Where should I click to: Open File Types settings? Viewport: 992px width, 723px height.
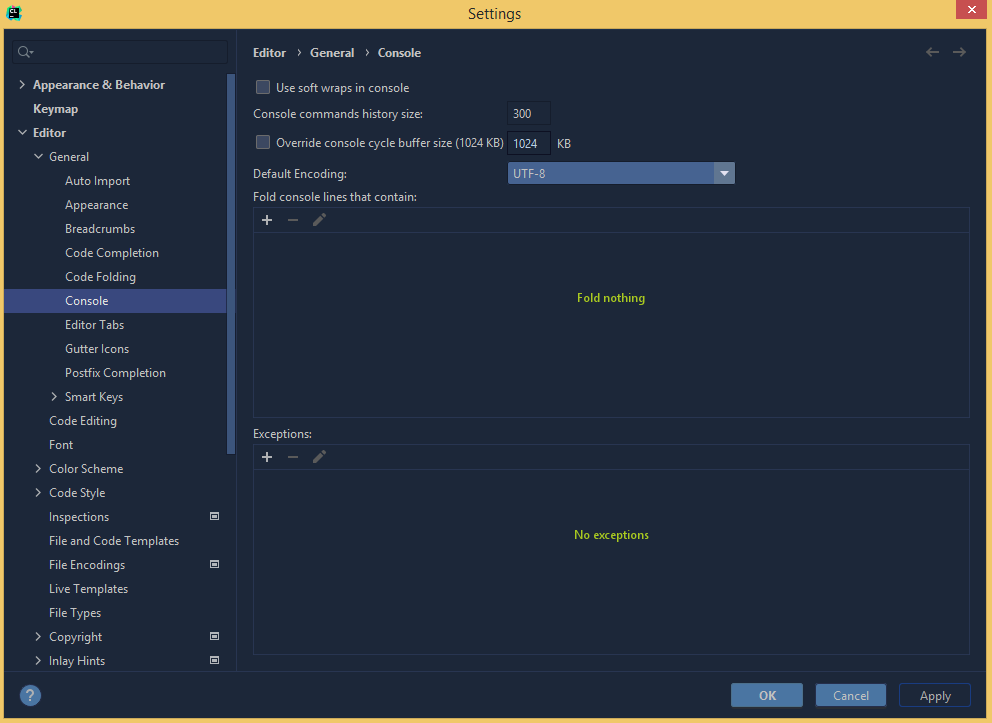tap(75, 613)
